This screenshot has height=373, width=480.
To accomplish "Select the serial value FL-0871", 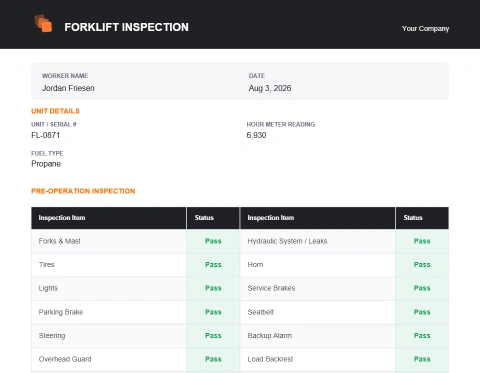I will [x=46, y=135].
